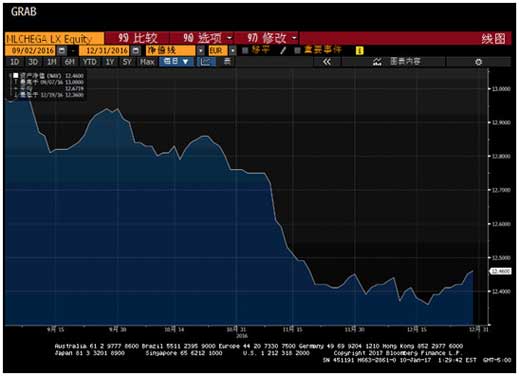Expand the 修改 edit dropdown
This screenshot has height=376, width=520.
(x=294, y=38)
